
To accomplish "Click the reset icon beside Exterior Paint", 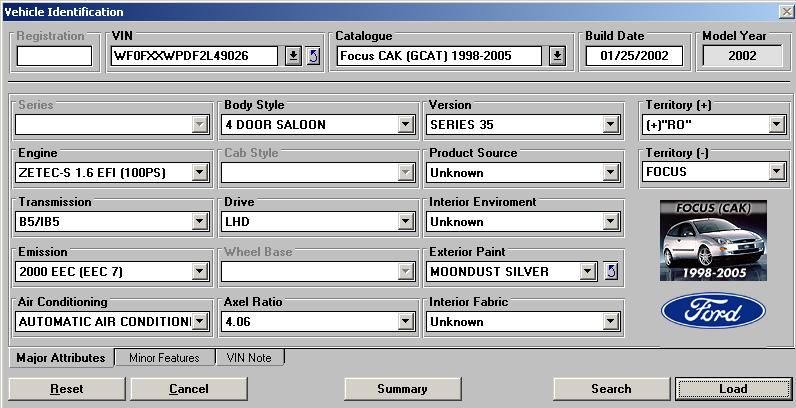I will pos(612,271).
